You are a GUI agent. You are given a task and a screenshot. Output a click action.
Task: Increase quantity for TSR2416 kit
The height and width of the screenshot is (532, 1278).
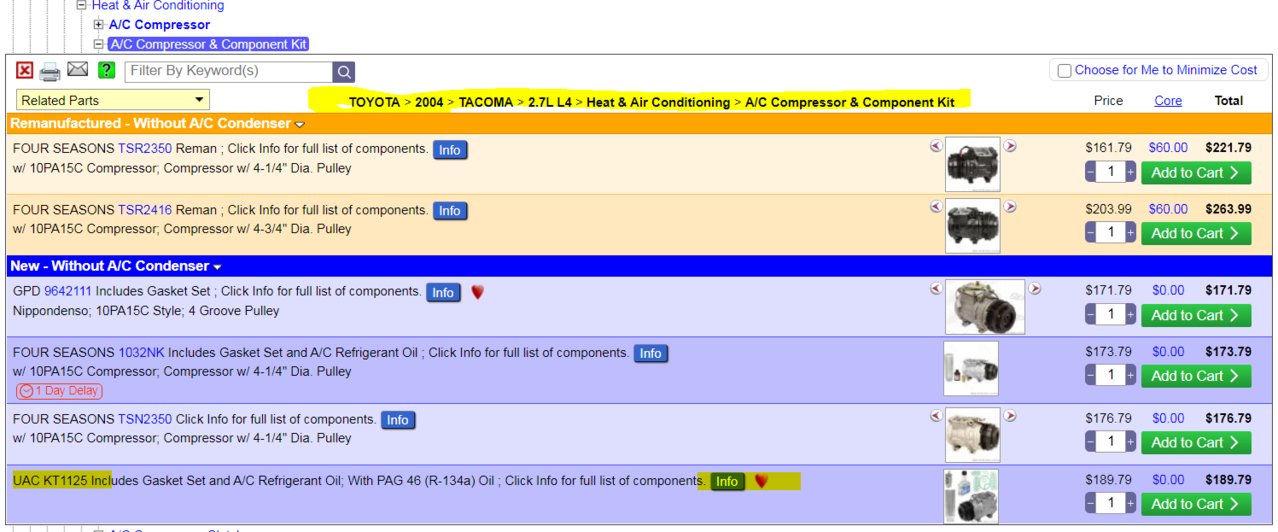(x=1131, y=233)
